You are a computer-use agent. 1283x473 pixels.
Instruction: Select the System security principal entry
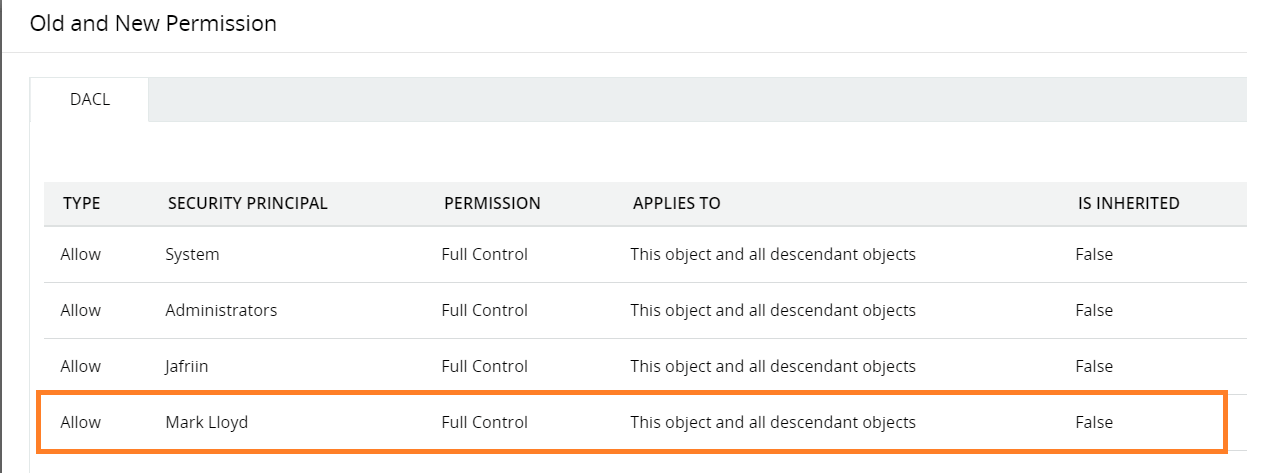coord(192,254)
